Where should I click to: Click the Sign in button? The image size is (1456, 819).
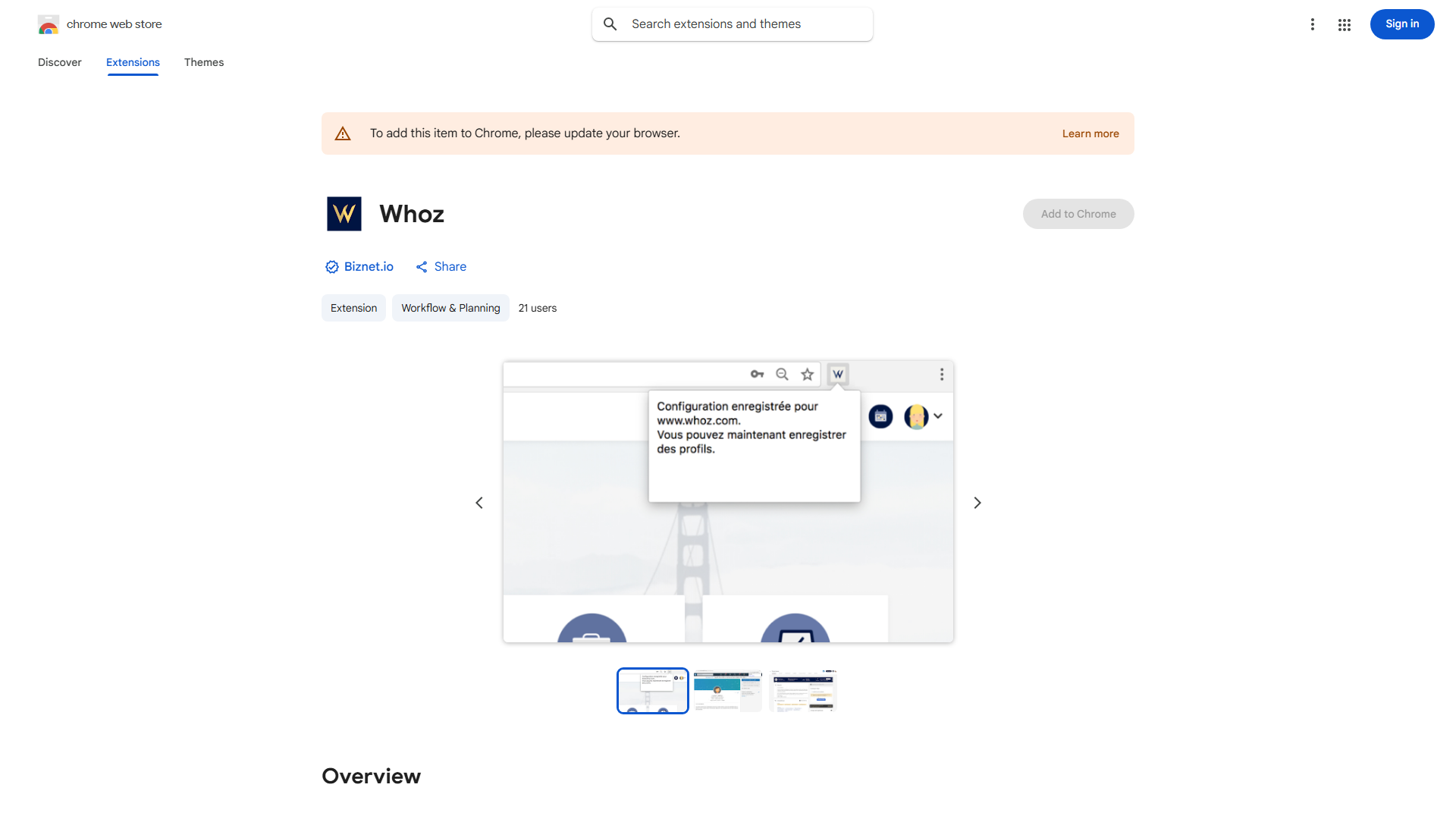(x=1401, y=24)
